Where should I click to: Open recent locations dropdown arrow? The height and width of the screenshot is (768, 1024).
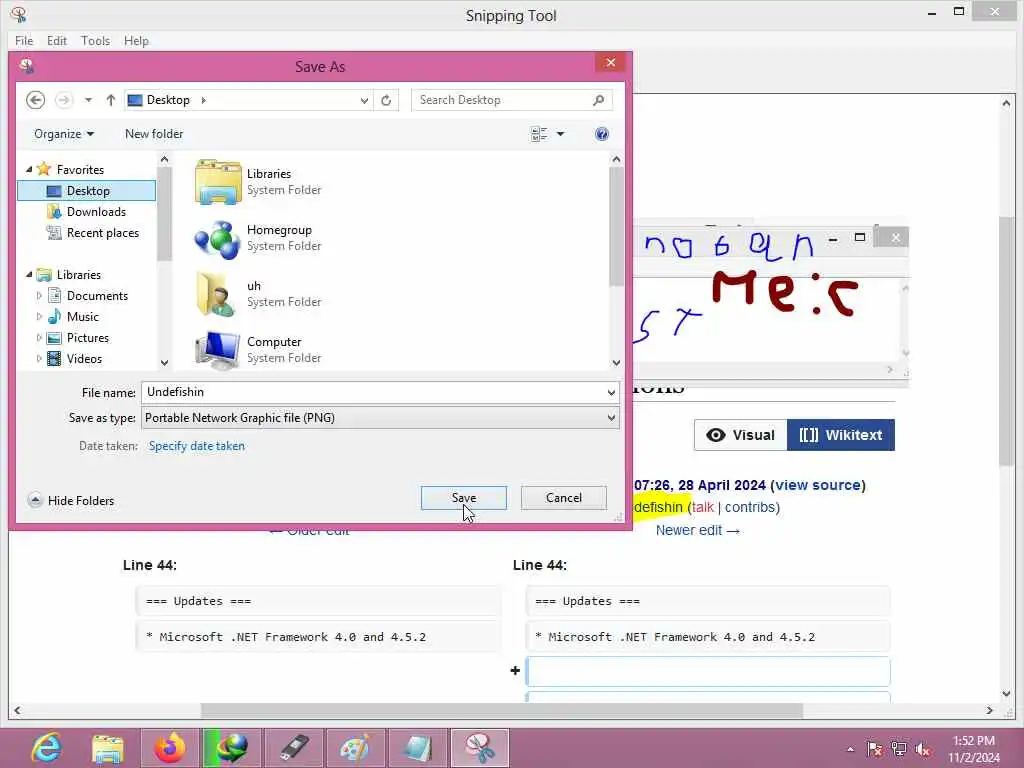click(x=88, y=100)
